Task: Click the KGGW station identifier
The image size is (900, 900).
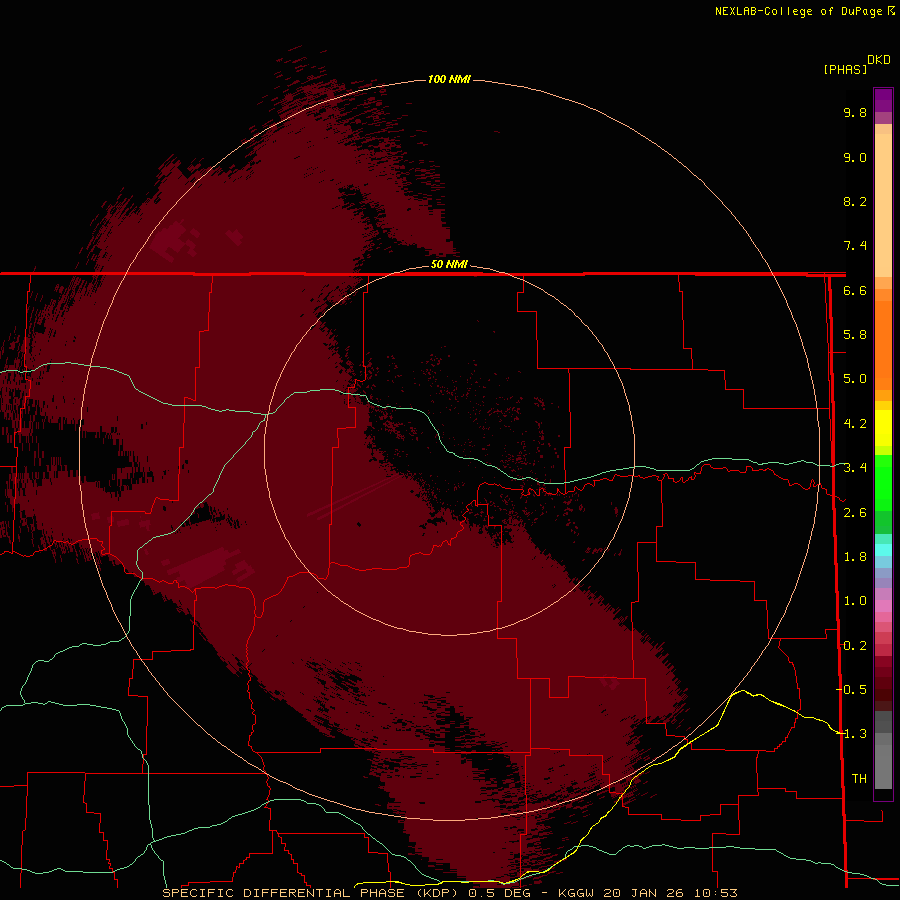Action: point(576,893)
